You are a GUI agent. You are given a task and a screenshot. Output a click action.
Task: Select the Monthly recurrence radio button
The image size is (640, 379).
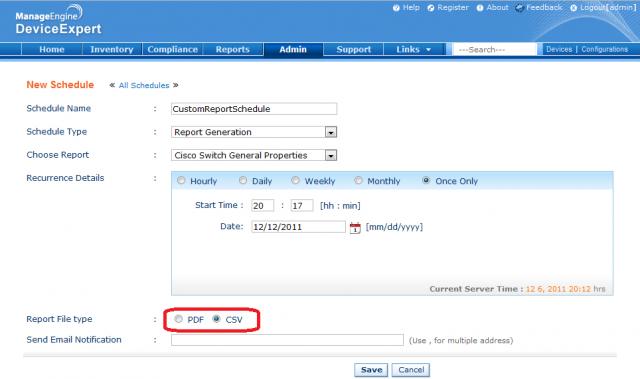[358, 180]
